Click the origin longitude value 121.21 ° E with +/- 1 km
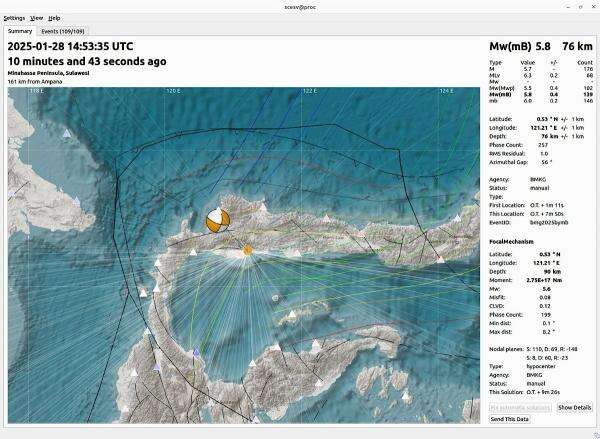The height and width of the screenshot is (439, 600). click(557, 128)
